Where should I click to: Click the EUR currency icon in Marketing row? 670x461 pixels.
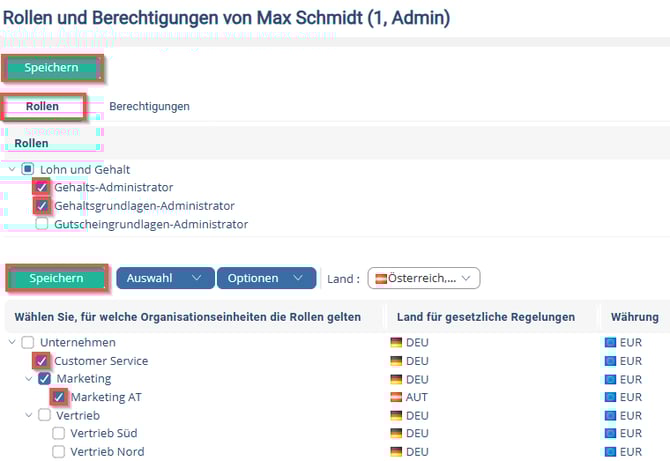pos(611,379)
